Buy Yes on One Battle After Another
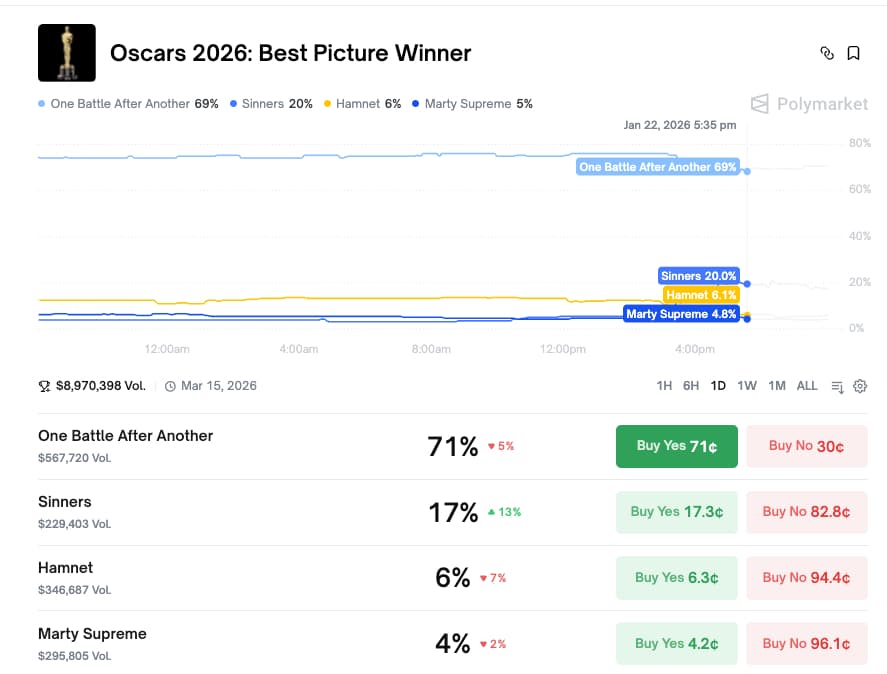This screenshot has height=674, width=887. click(x=676, y=446)
